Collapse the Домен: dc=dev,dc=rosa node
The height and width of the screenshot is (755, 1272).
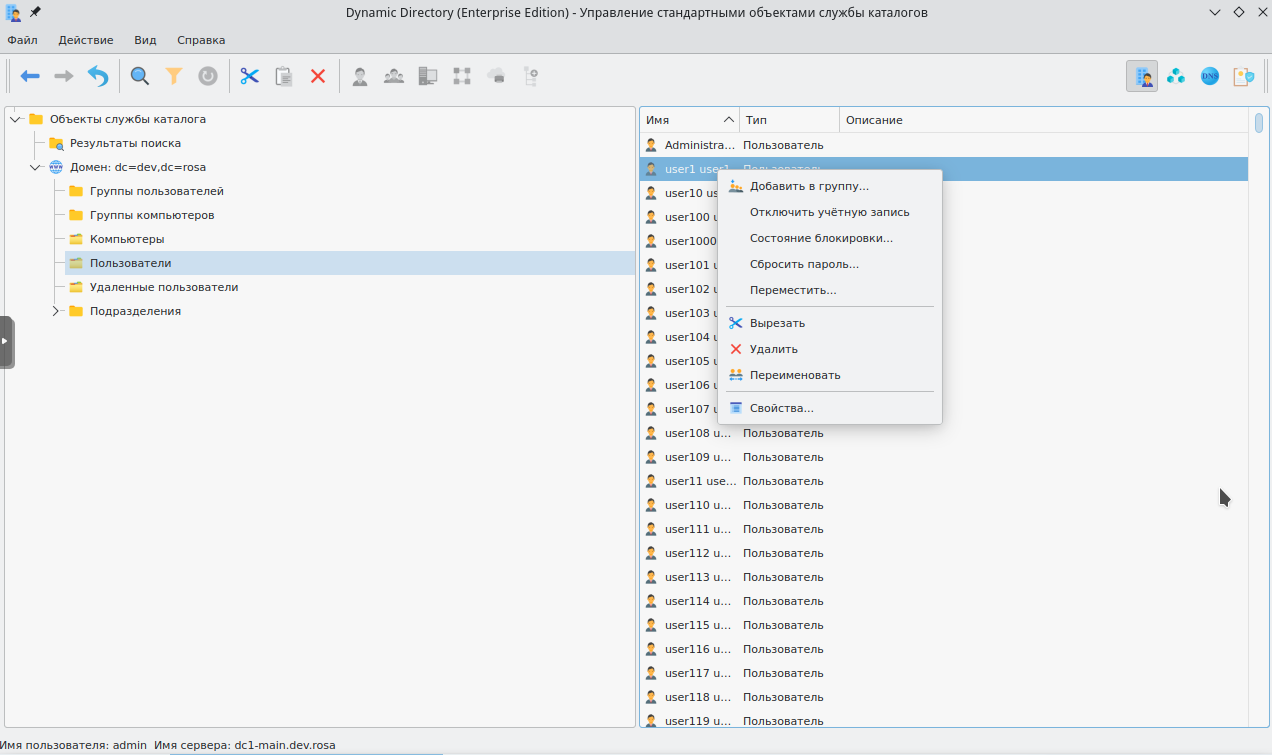click(36, 167)
